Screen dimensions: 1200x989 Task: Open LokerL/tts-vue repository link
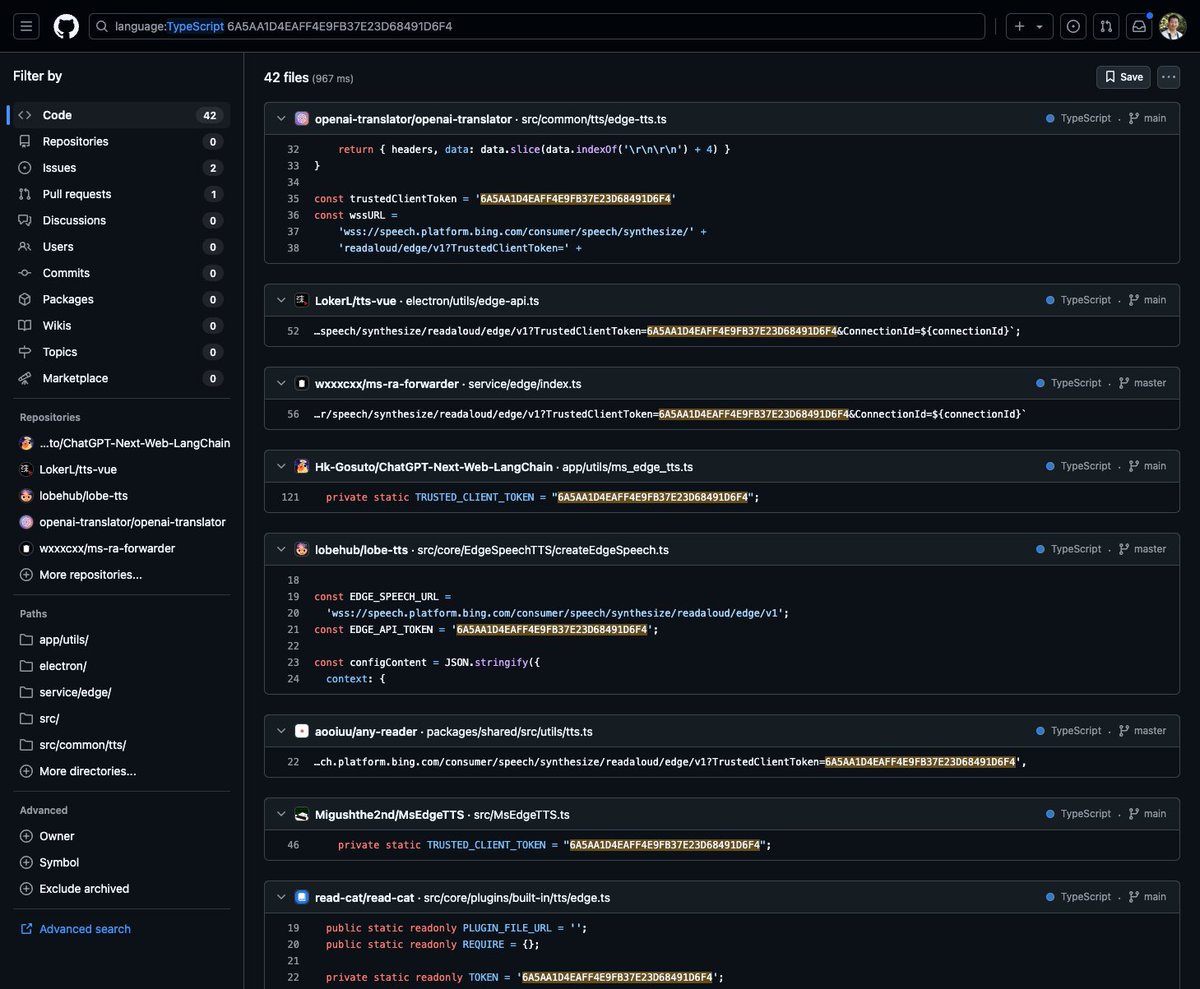(356, 300)
